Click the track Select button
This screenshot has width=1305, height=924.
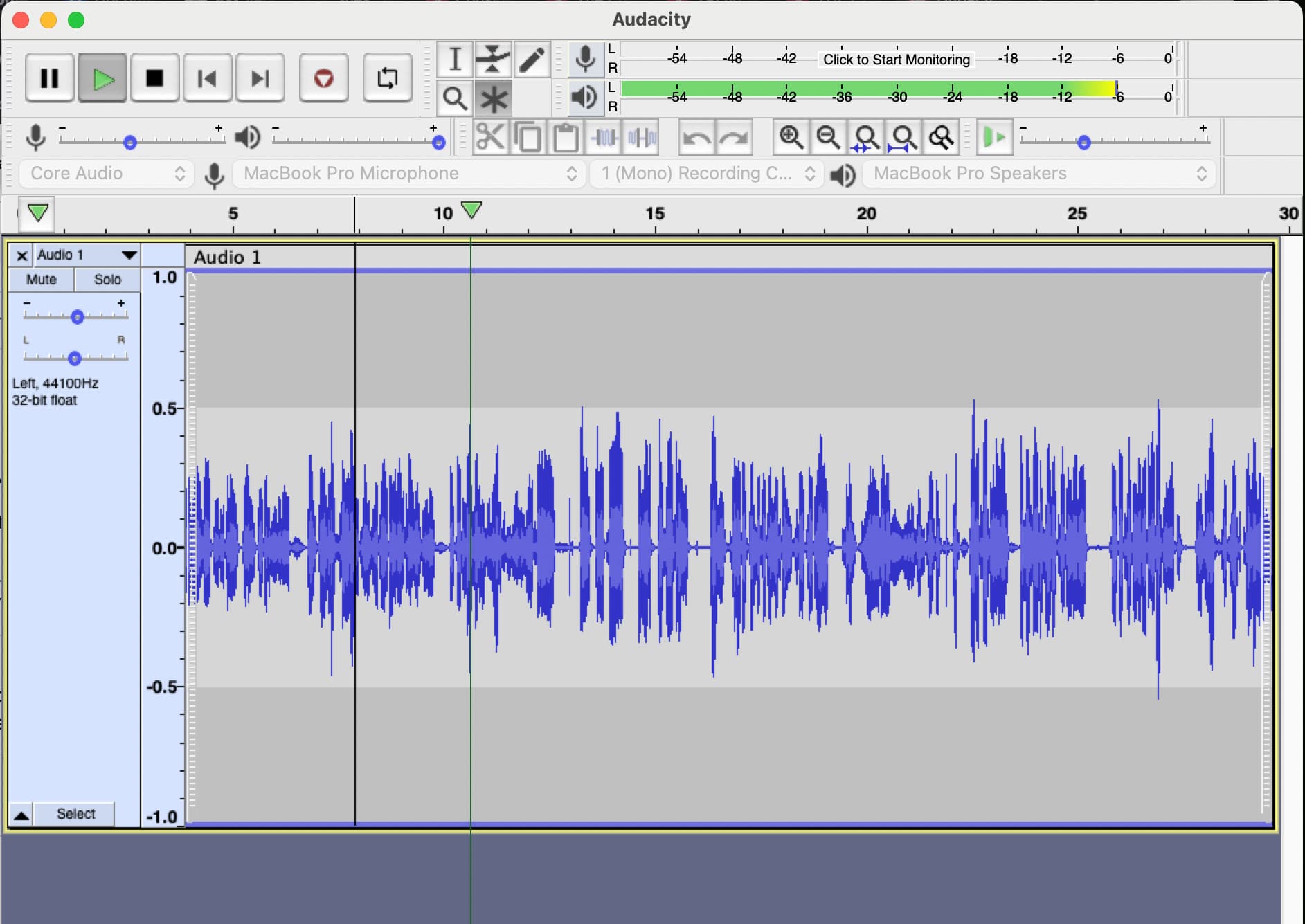(x=75, y=814)
